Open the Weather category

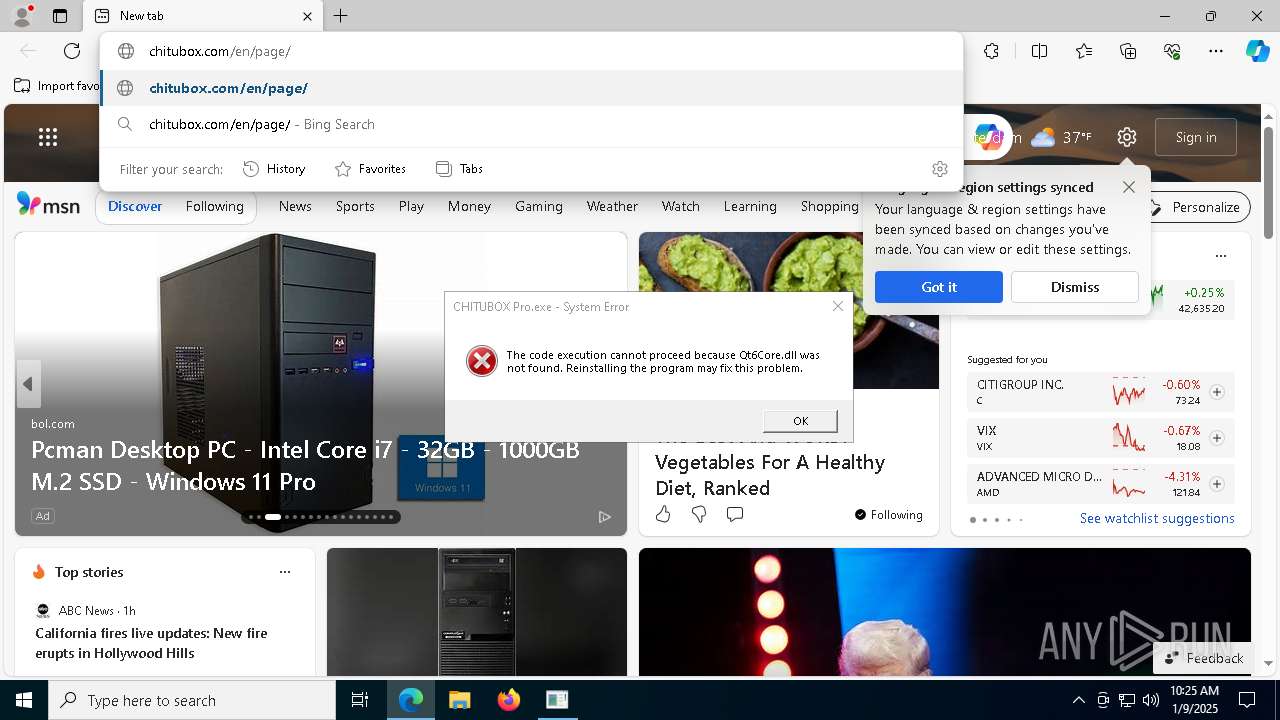[x=612, y=206]
